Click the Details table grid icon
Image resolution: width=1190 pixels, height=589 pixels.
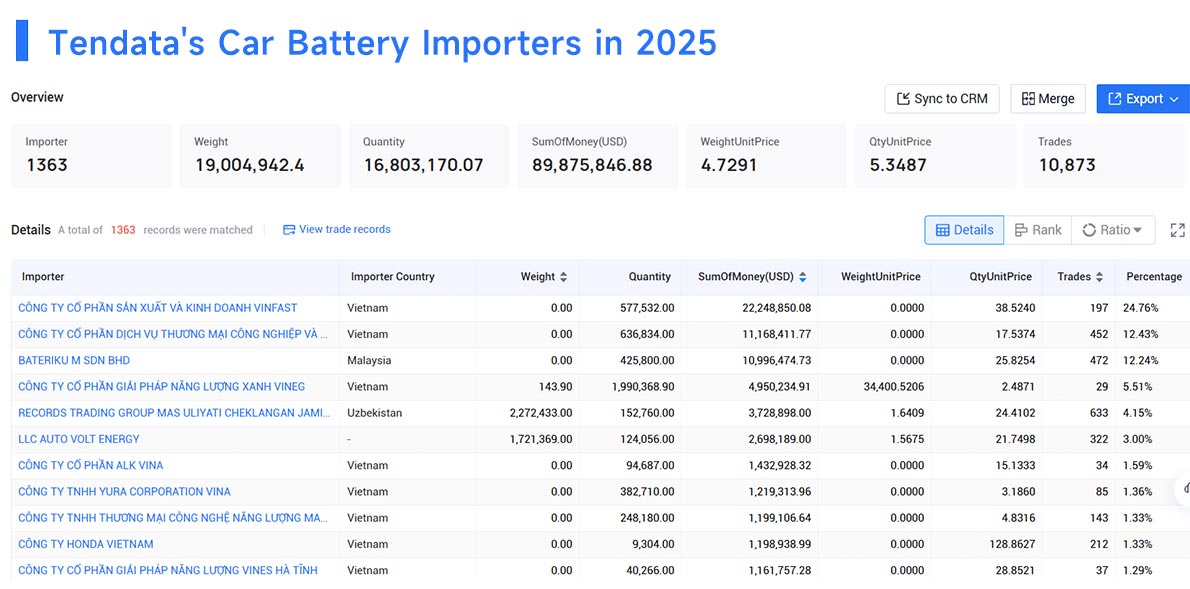[943, 230]
